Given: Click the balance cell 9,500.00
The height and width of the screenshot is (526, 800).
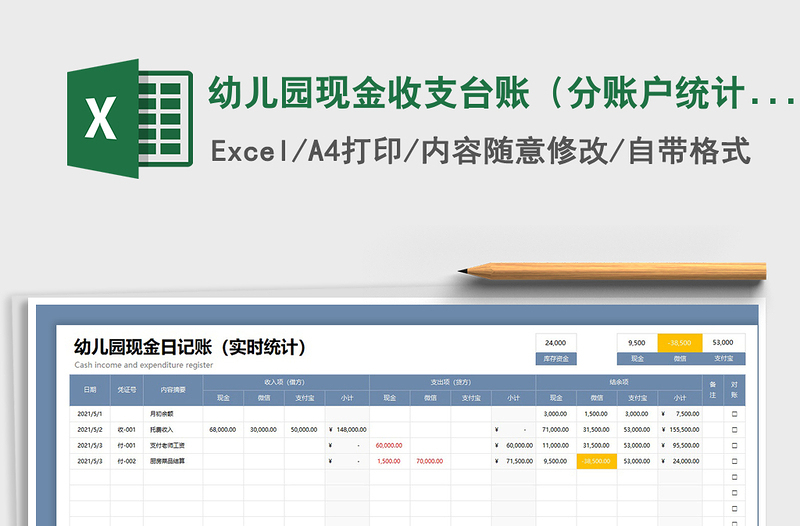Looking at the screenshot, I should click(x=556, y=461).
